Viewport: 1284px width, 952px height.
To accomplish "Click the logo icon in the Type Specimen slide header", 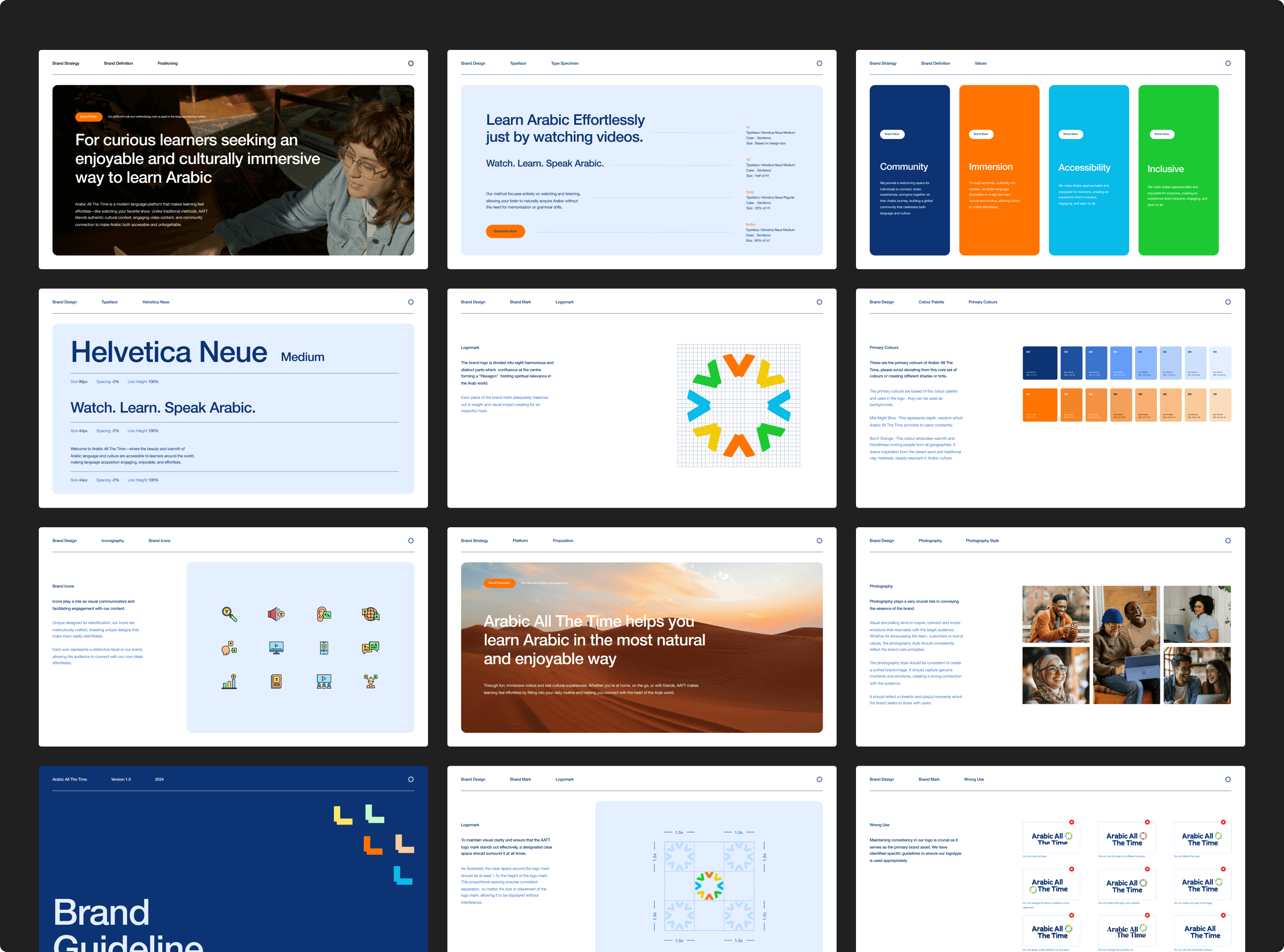I will pos(819,63).
